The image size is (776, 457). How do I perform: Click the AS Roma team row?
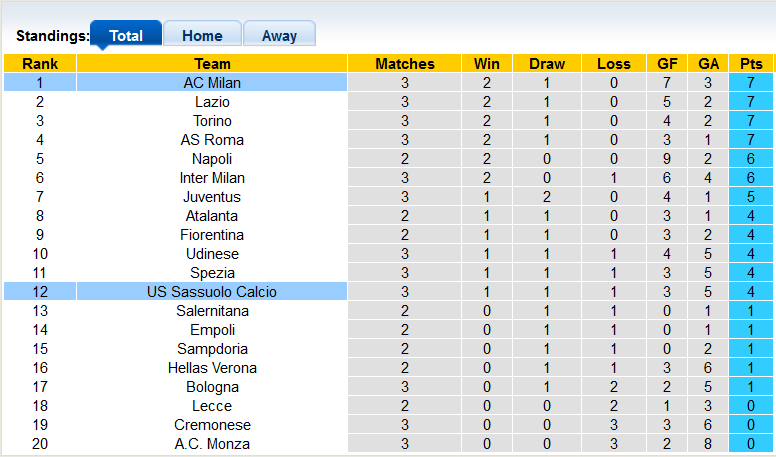coord(212,140)
